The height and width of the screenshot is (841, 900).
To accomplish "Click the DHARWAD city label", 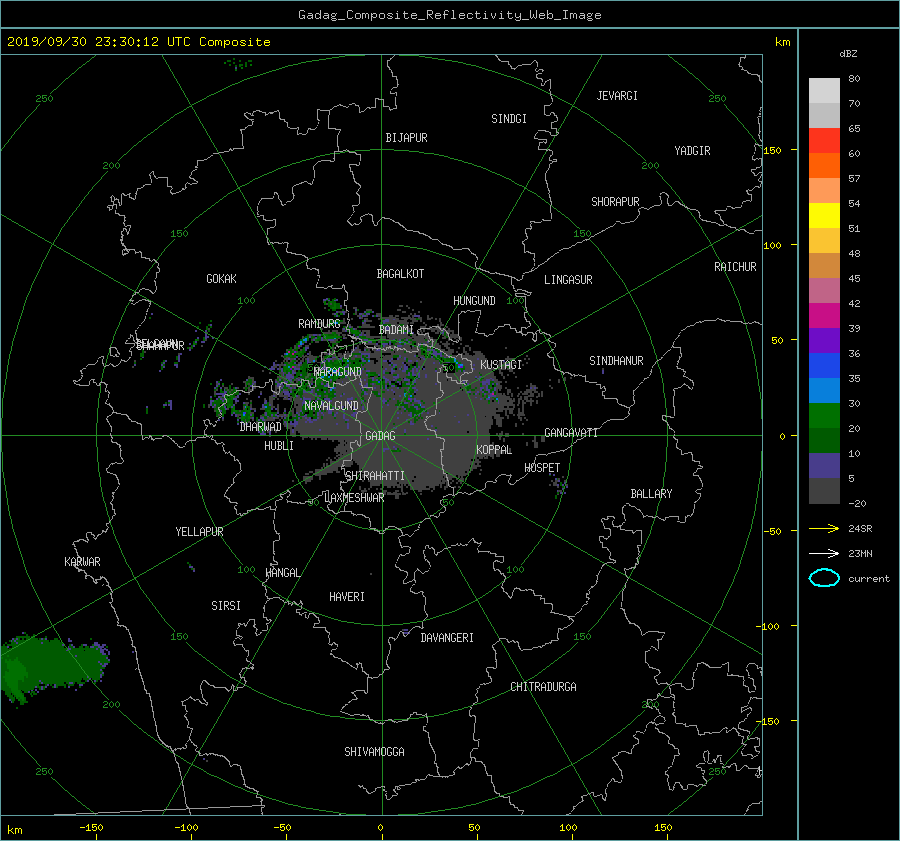I will pyautogui.click(x=260, y=427).
